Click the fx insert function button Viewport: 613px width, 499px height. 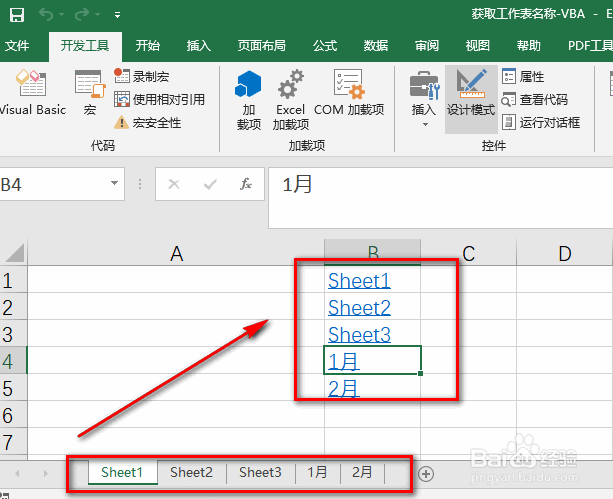[x=246, y=184]
